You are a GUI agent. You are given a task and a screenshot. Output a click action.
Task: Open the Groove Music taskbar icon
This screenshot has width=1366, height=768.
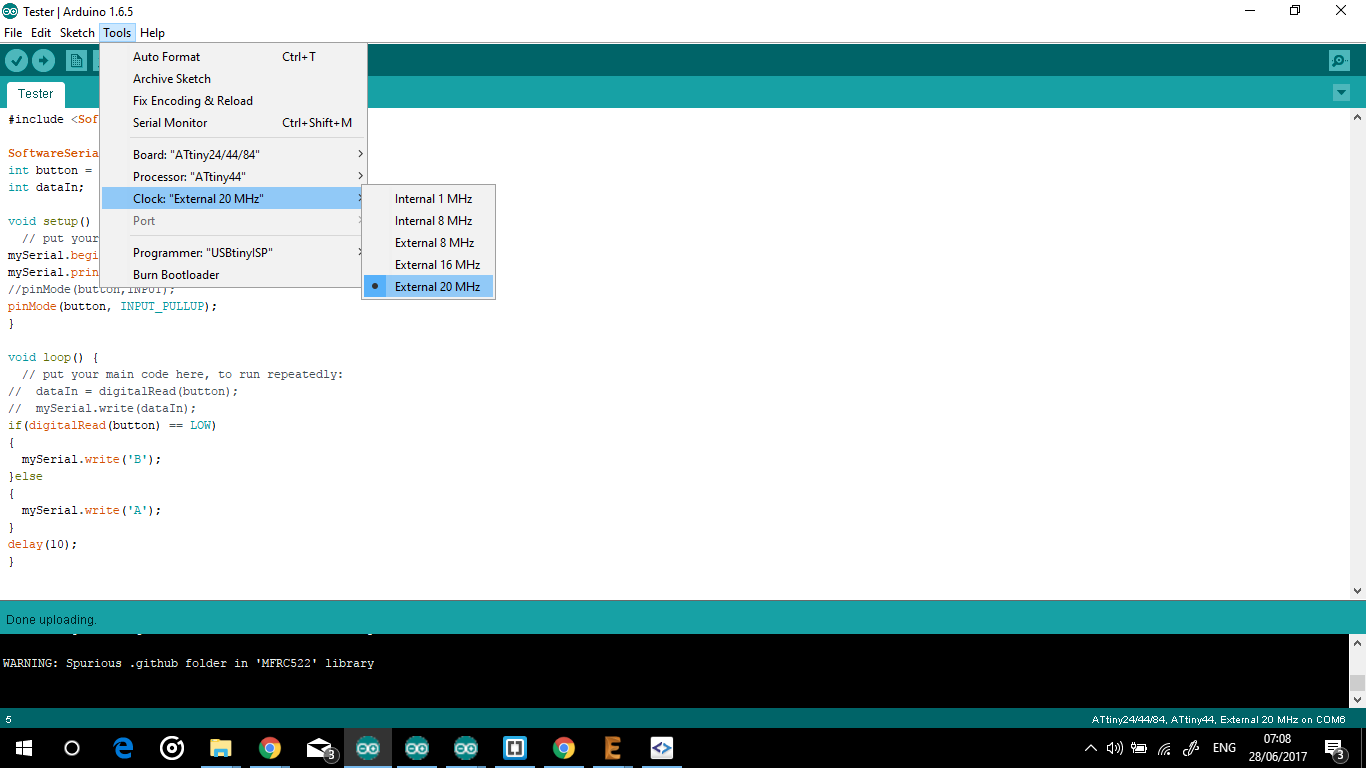pos(172,748)
